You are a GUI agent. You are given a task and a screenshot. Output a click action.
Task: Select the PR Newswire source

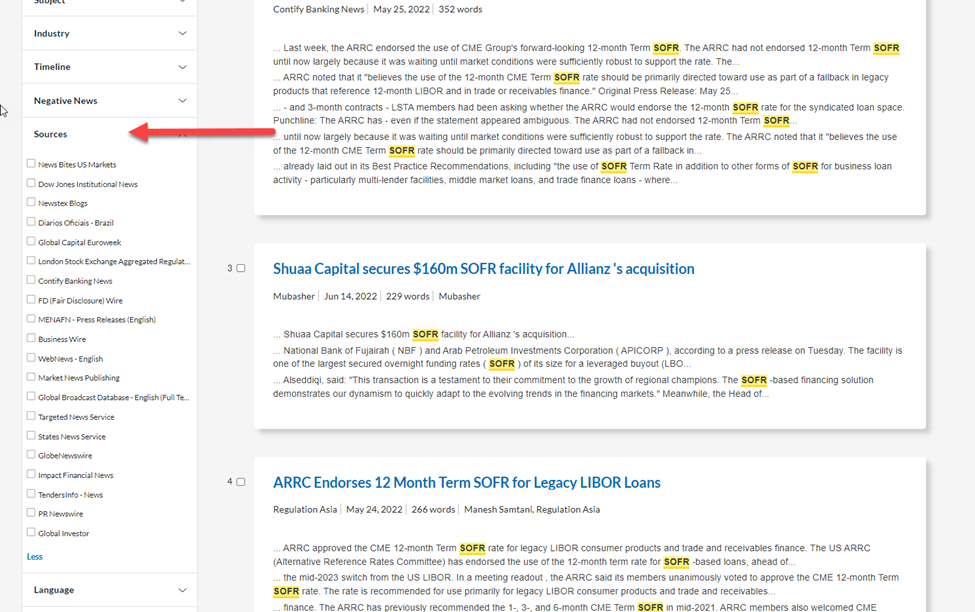31,512
